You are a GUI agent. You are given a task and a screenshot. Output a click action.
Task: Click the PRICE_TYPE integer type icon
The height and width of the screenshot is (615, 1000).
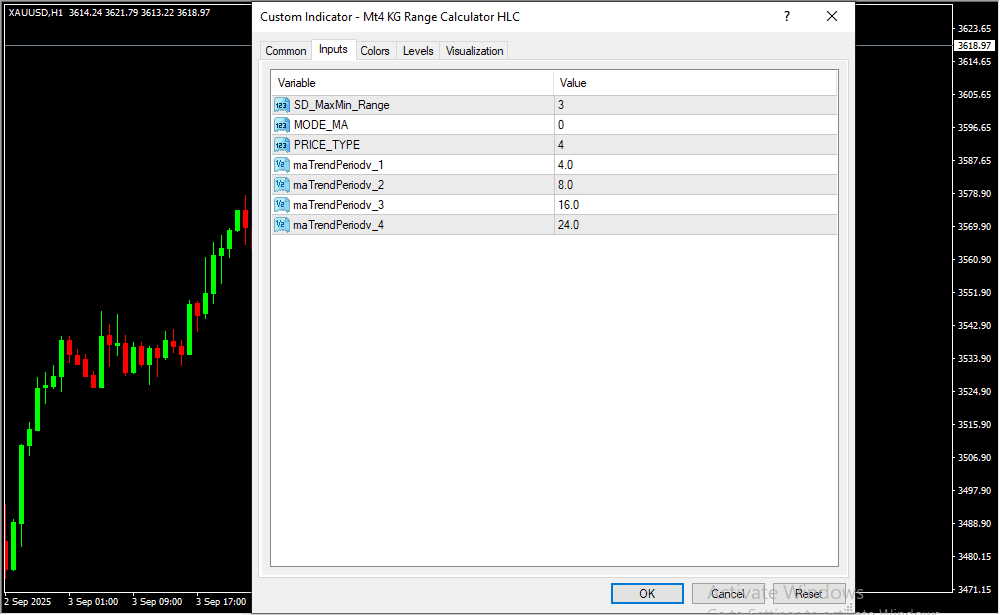281,145
